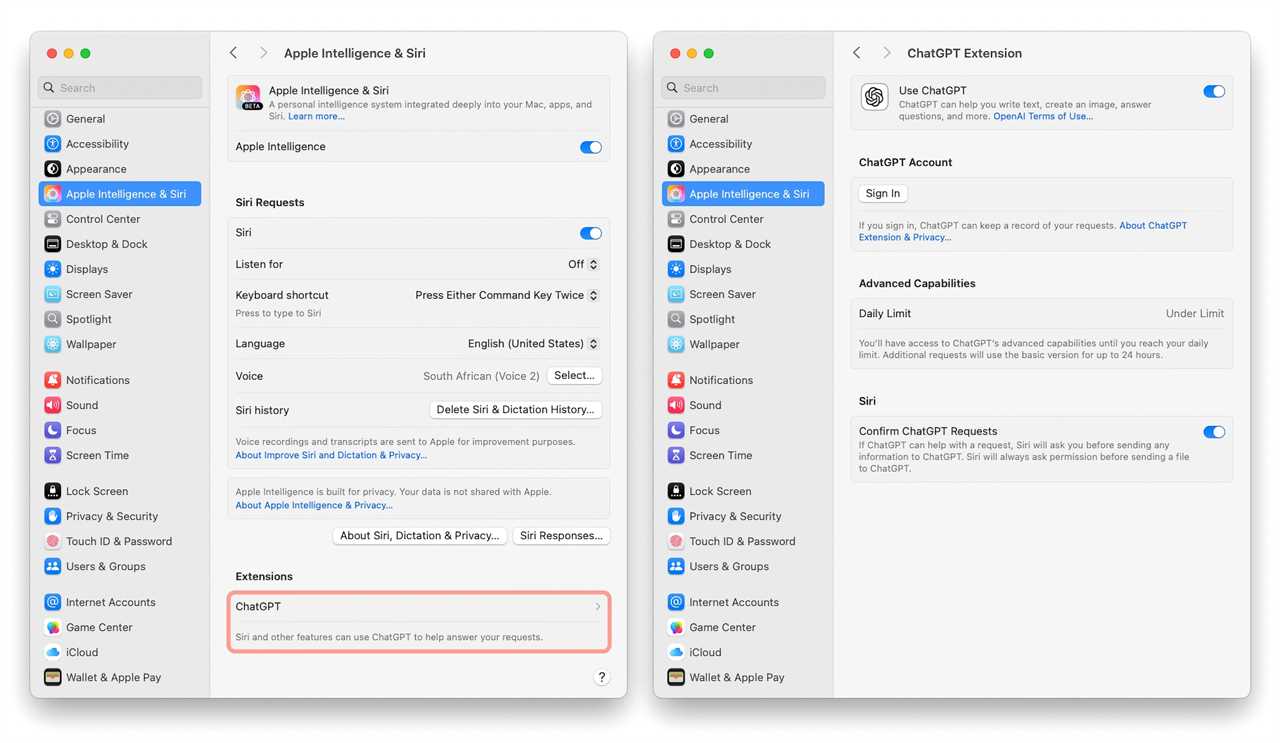Click Spotlight icon in left window sidebar
The image size is (1280, 743).
pos(53,319)
